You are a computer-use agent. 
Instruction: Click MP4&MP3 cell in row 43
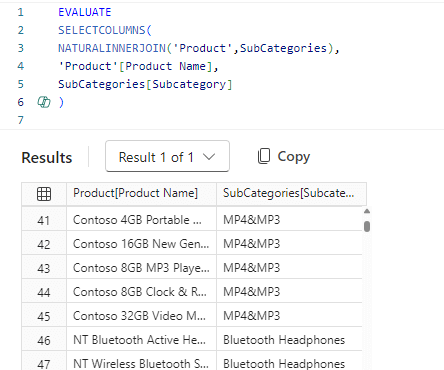pyautogui.click(x=289, y=268)
